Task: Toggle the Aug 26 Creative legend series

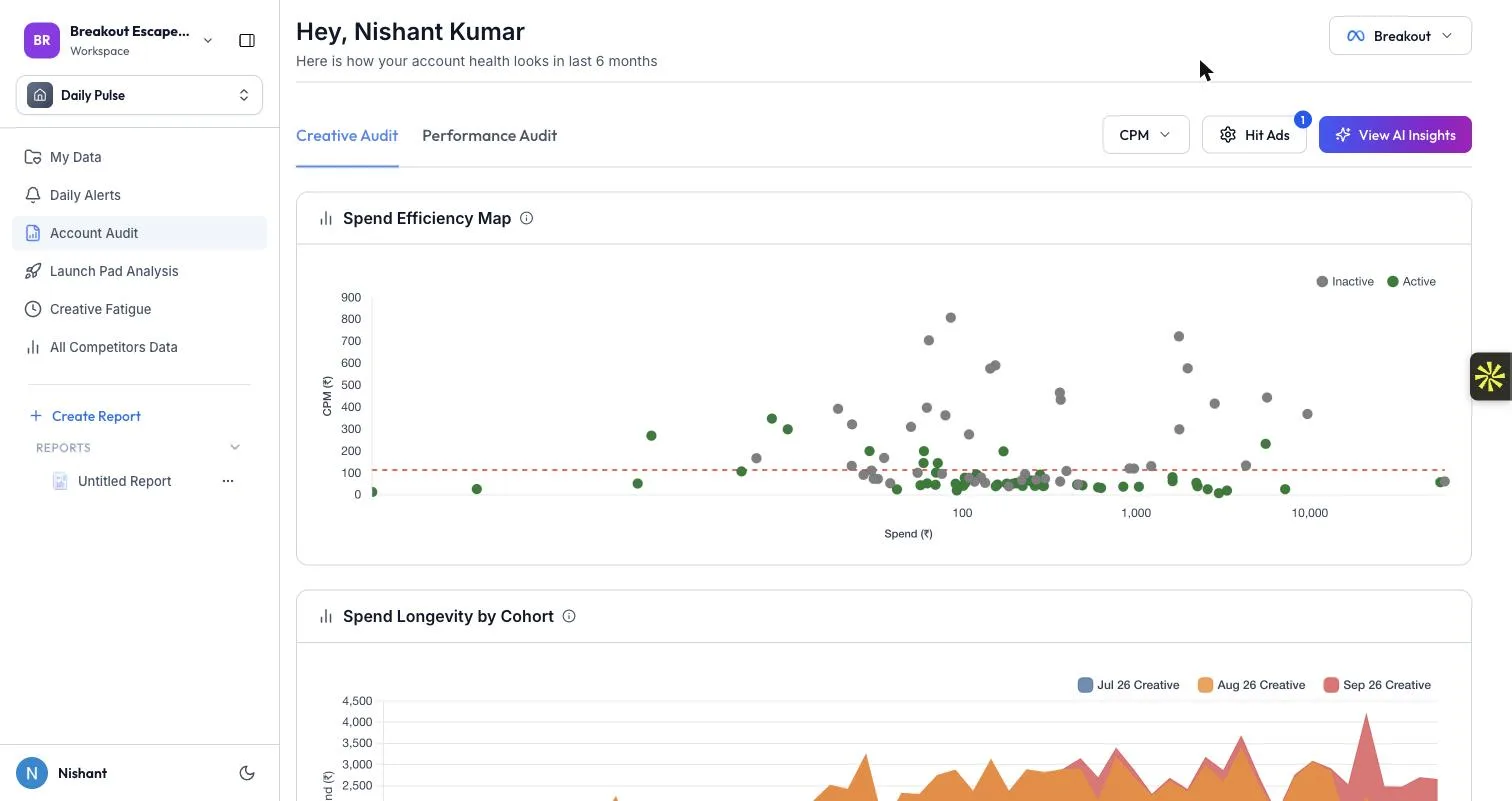Action: 1251,685
